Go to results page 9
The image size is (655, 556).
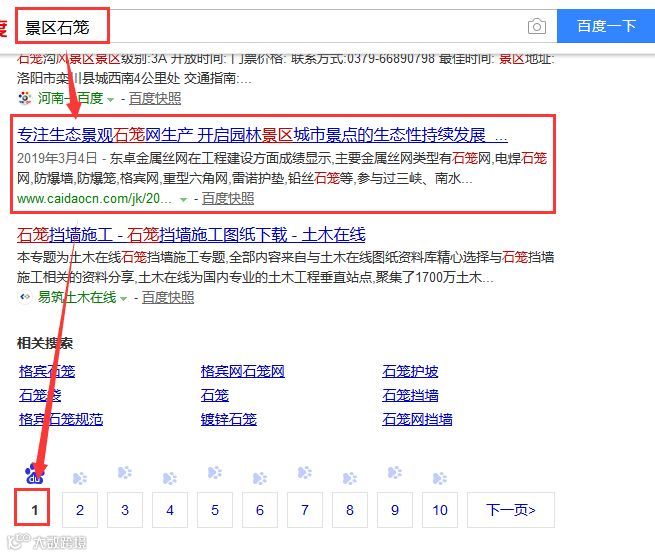coord(395,510)
